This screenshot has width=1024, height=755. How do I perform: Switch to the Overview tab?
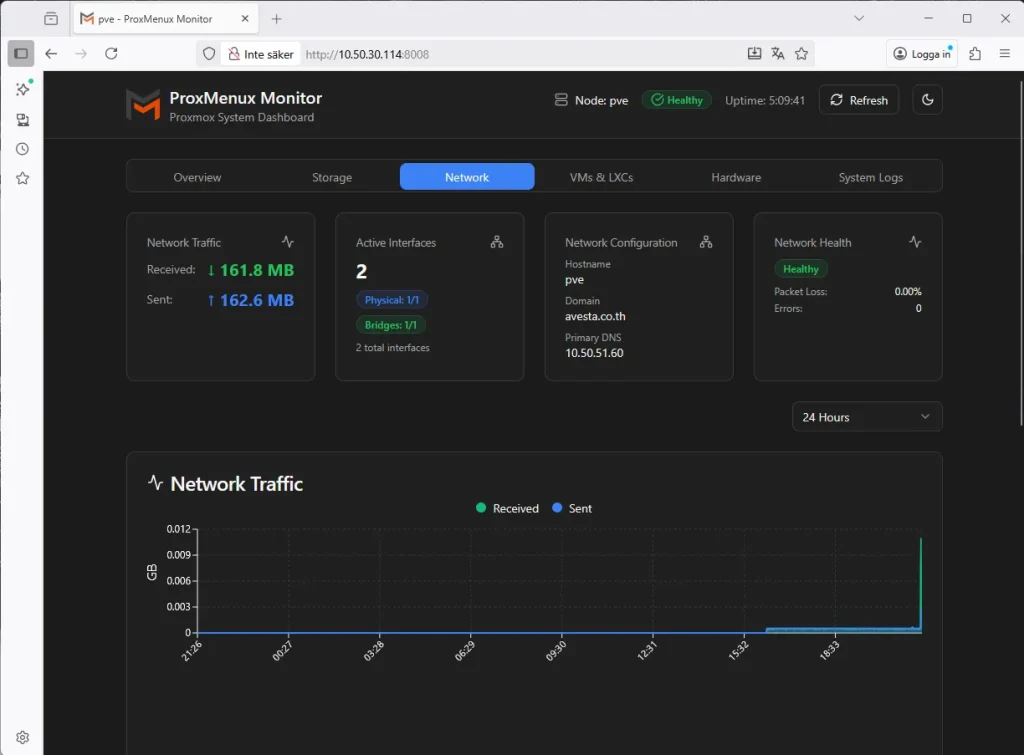click(x=197, y=177)
